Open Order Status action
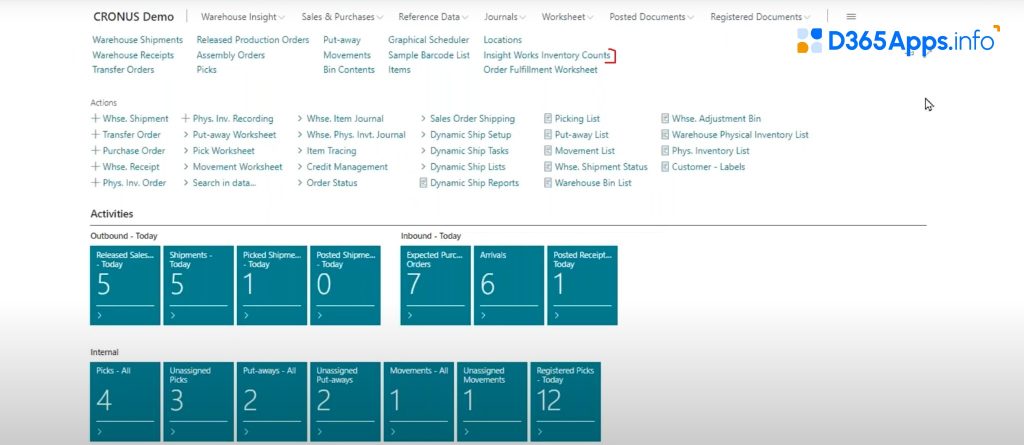 (332, 183)
